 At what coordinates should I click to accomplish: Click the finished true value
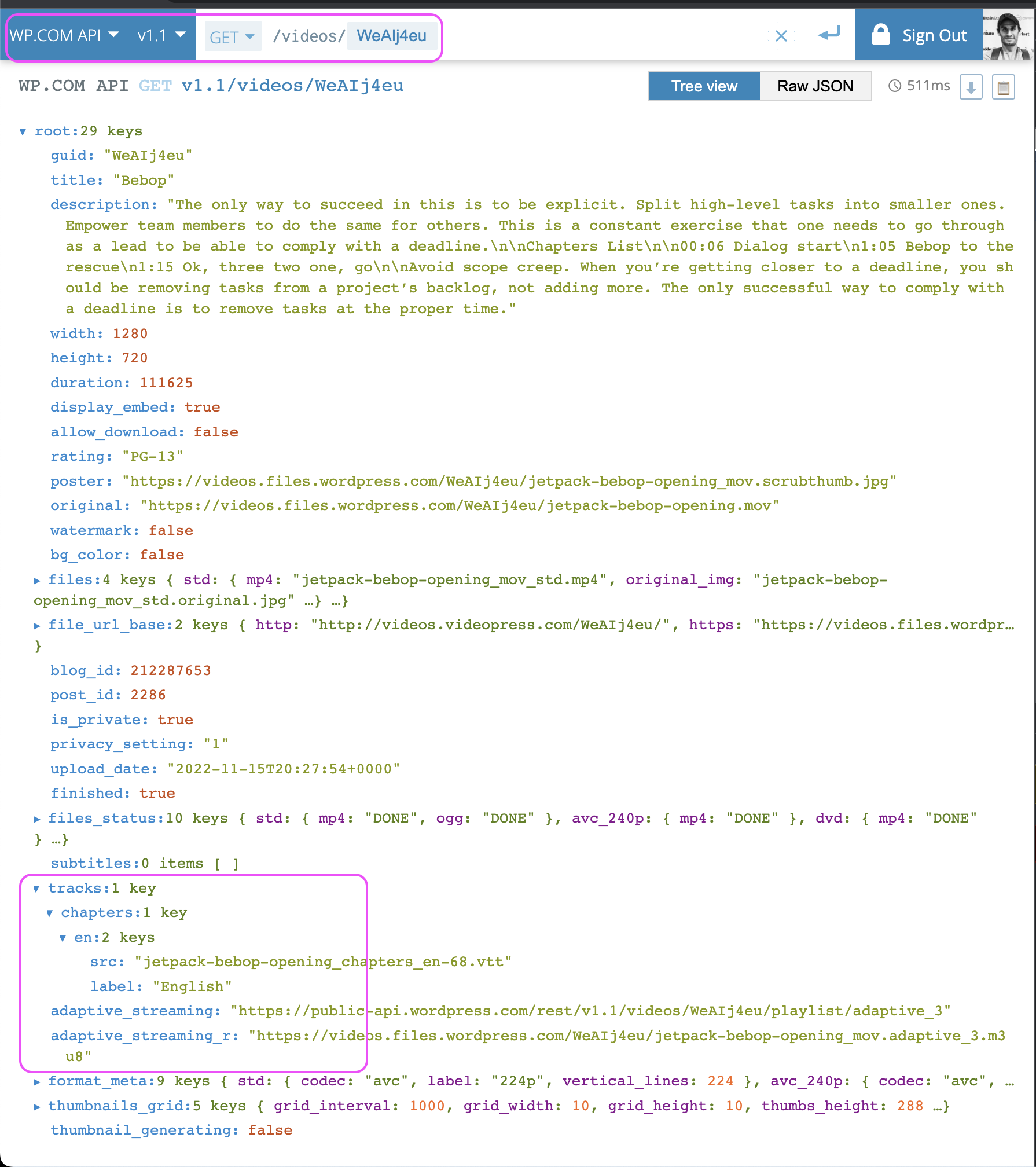tap(157, 794)
